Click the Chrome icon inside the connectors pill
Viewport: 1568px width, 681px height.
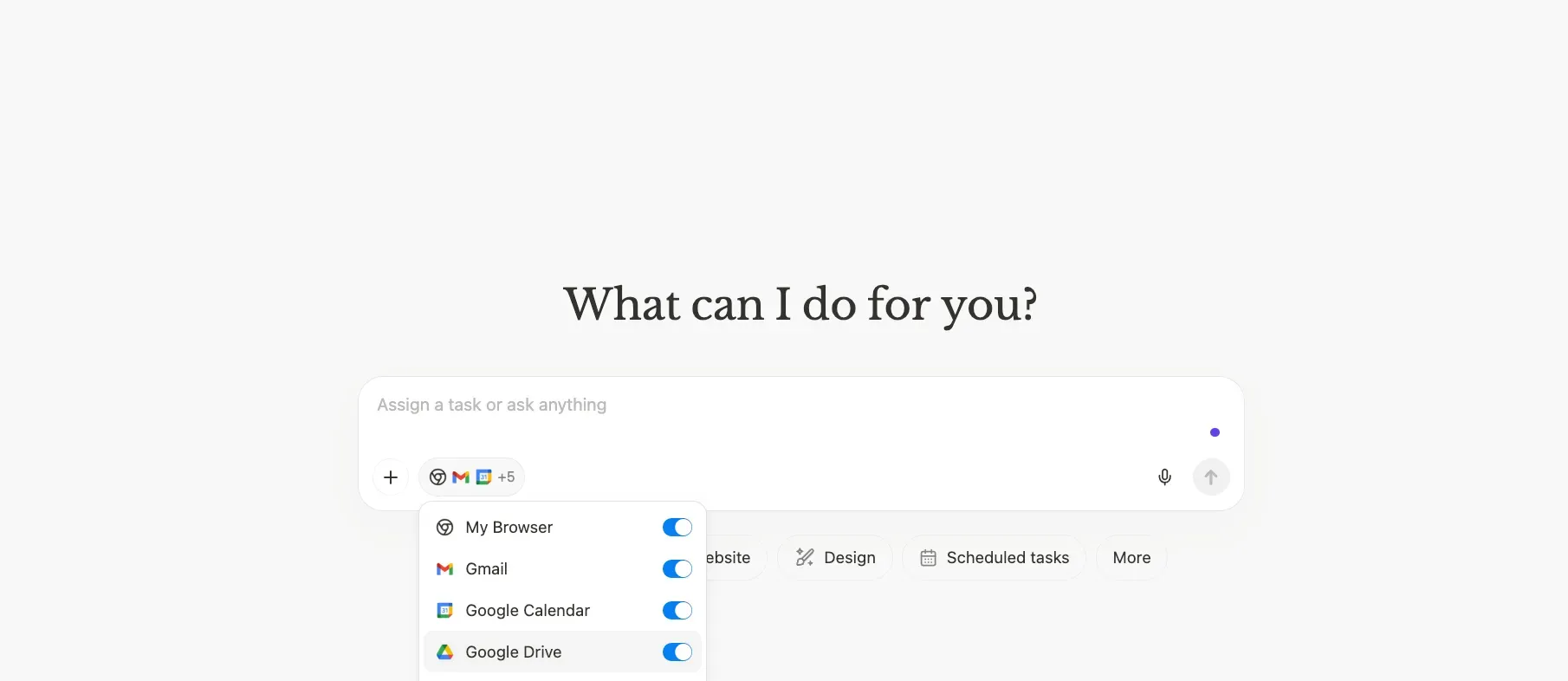pos(437,477)
